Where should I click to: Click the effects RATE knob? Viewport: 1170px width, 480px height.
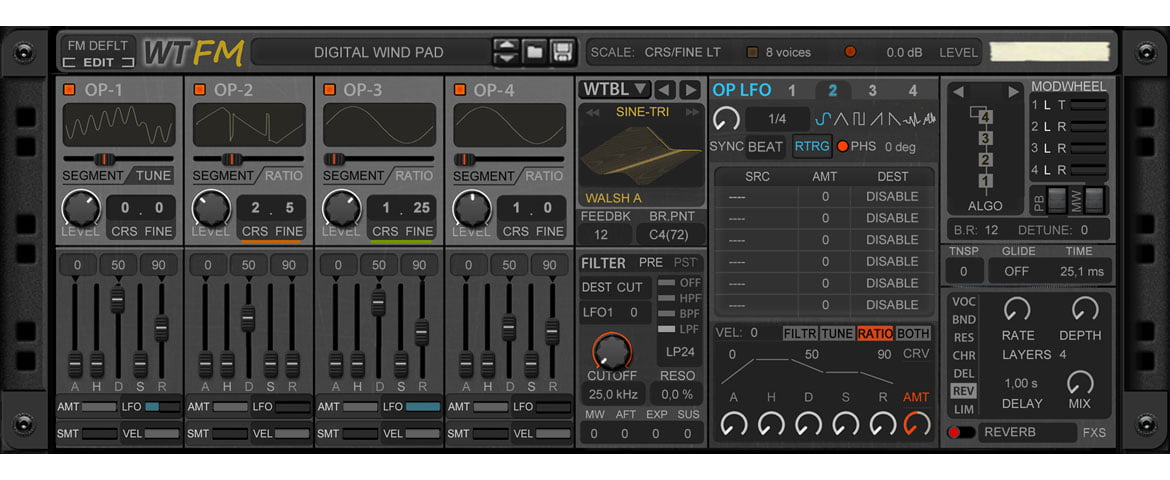(x=1017, y=308)
